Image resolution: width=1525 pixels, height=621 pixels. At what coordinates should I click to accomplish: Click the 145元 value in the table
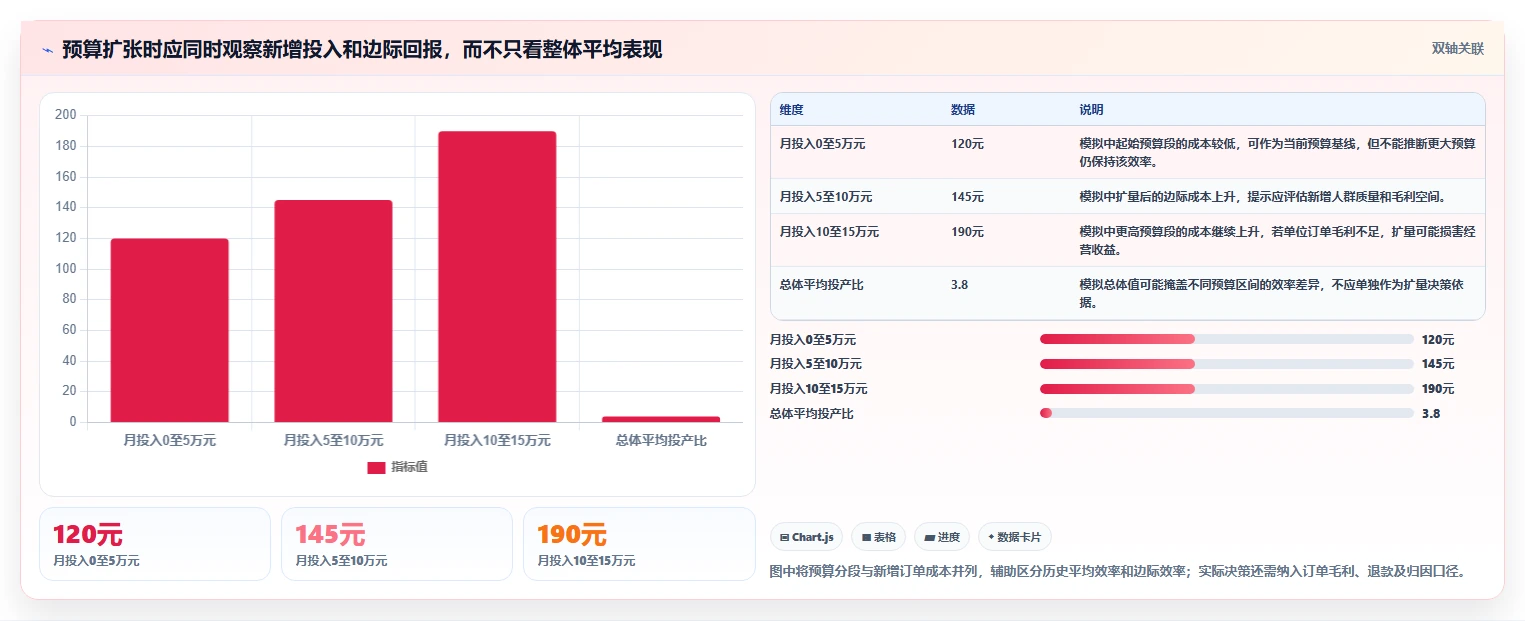pyautogui.click(x=967, y=197)
